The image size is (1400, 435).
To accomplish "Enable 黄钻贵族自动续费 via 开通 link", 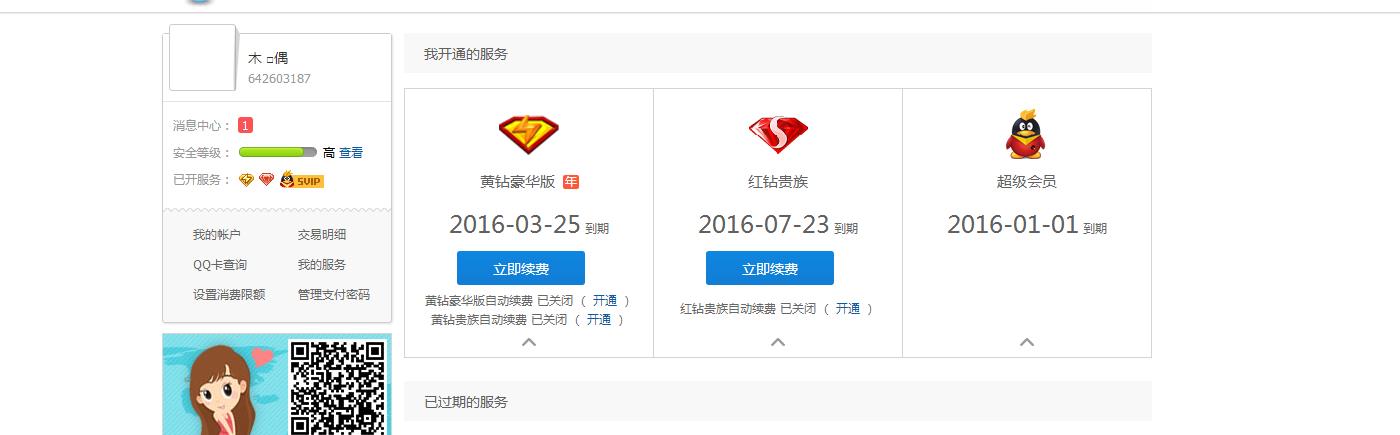I will click(x=598, y=320).
